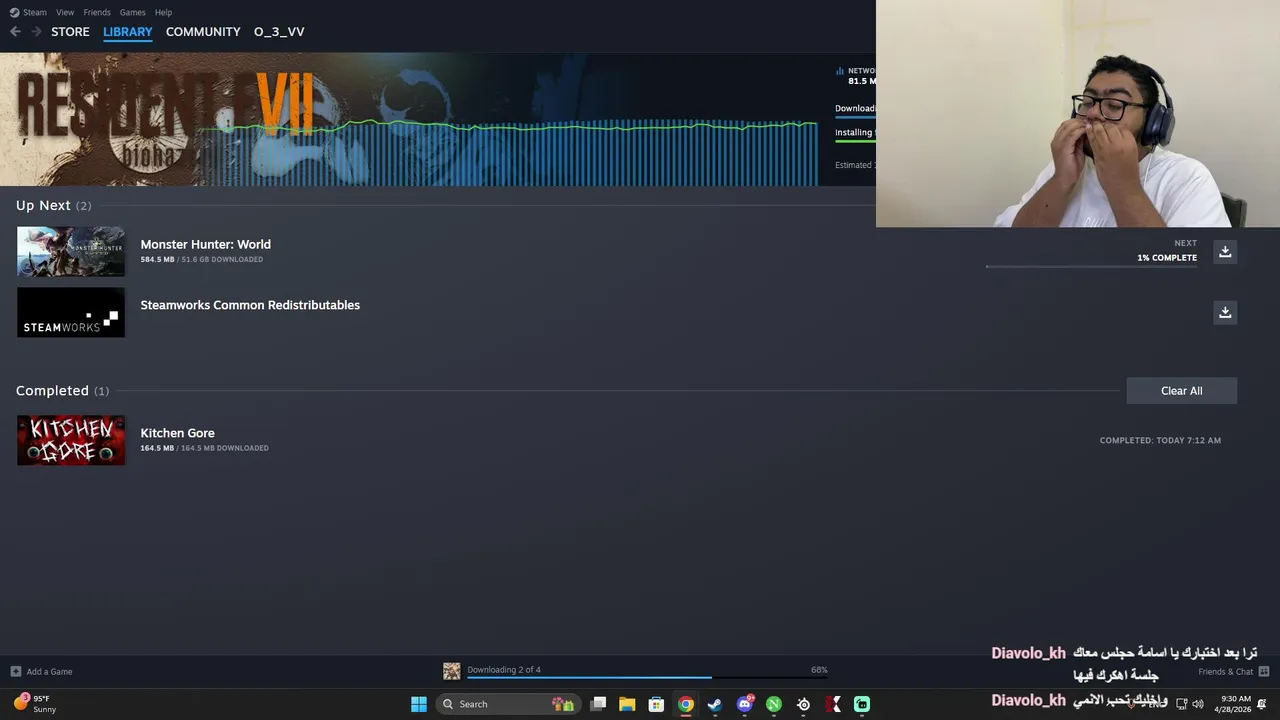This screenshot has width=1280, height=720.
Task: Click the Steam logo in the title bar
Action: (14, 12)
